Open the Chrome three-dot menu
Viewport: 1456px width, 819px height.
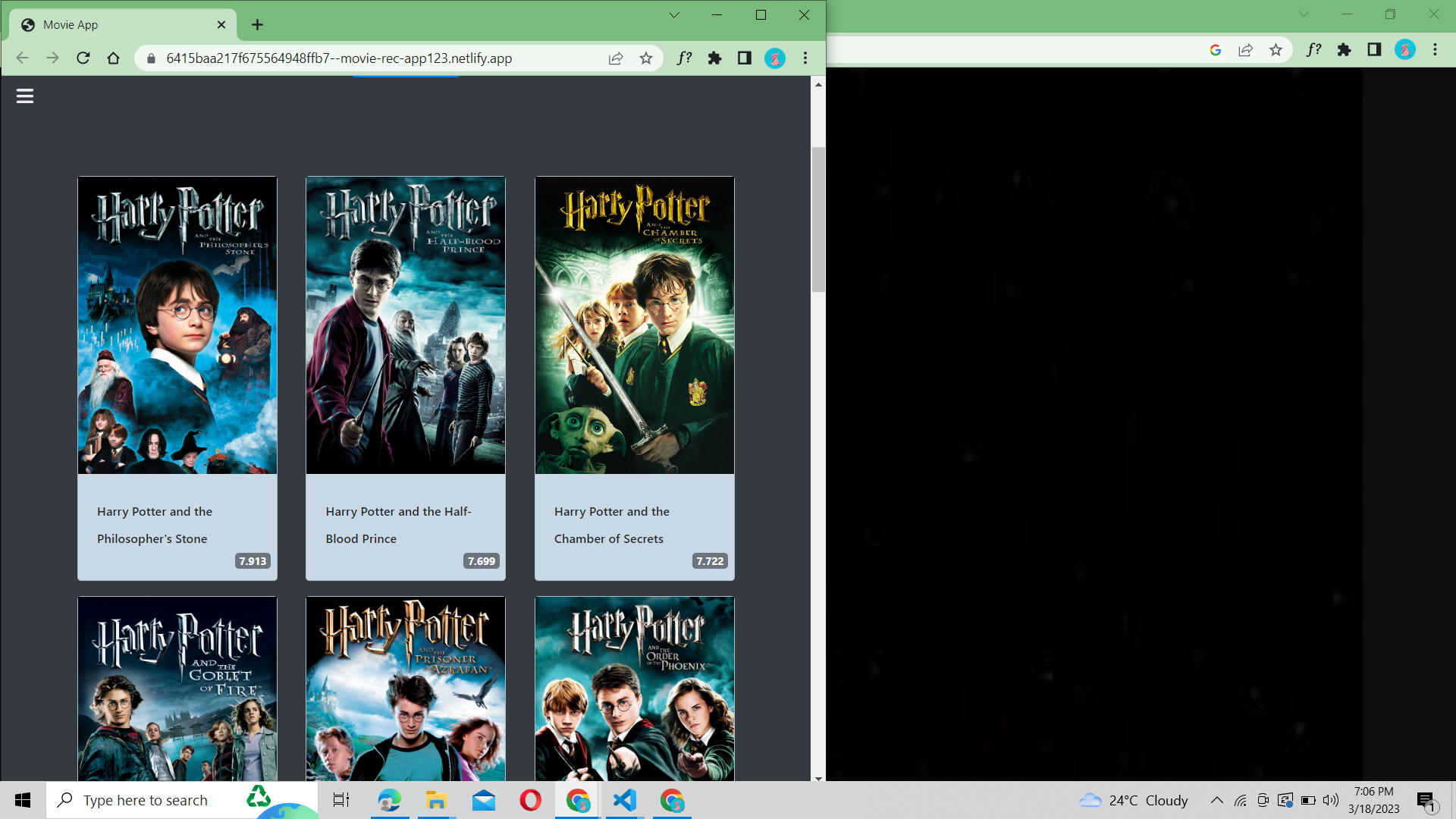805,58
